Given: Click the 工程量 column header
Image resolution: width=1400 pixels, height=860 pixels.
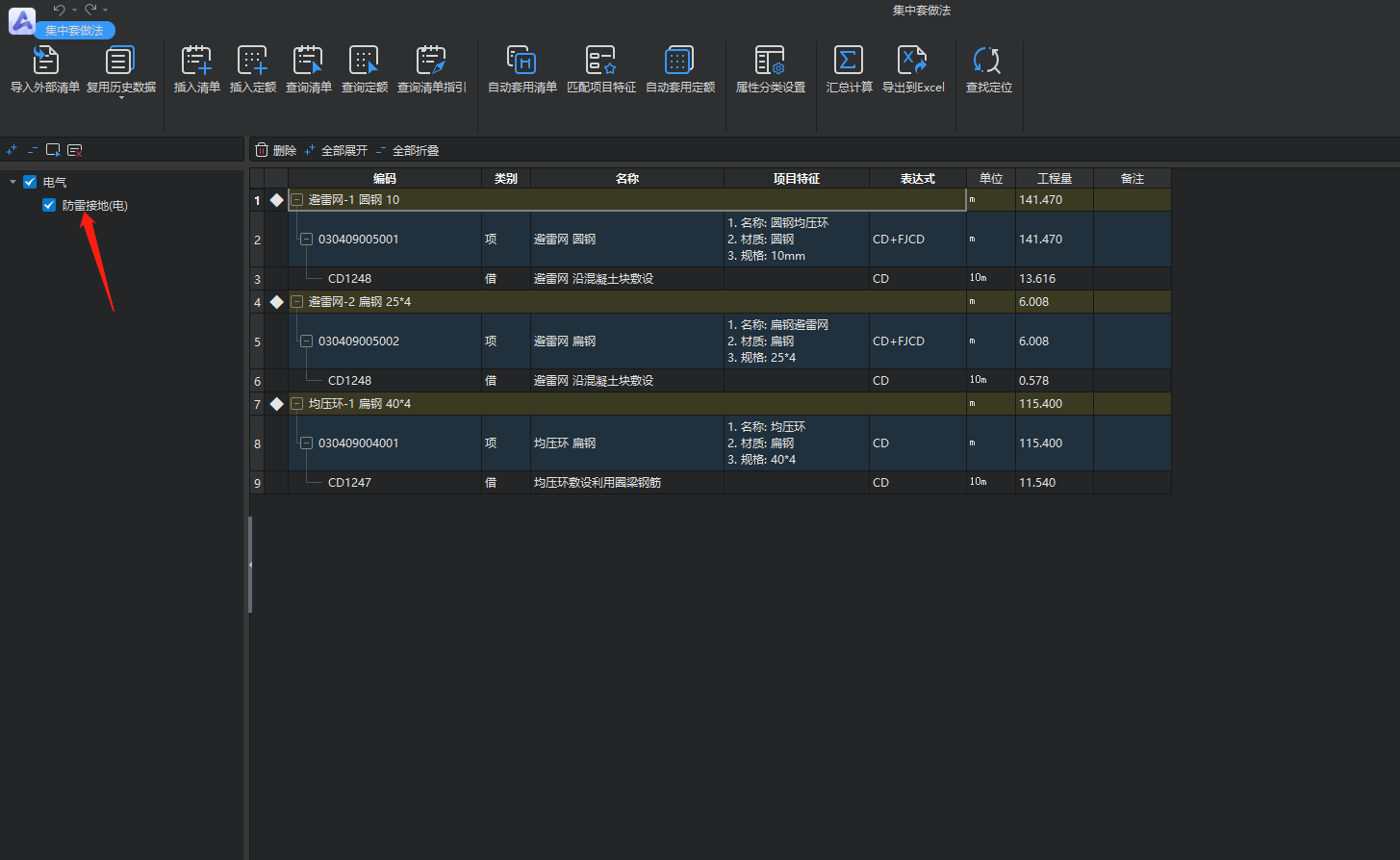Looking at the screenshot, I should point(1055,179).
